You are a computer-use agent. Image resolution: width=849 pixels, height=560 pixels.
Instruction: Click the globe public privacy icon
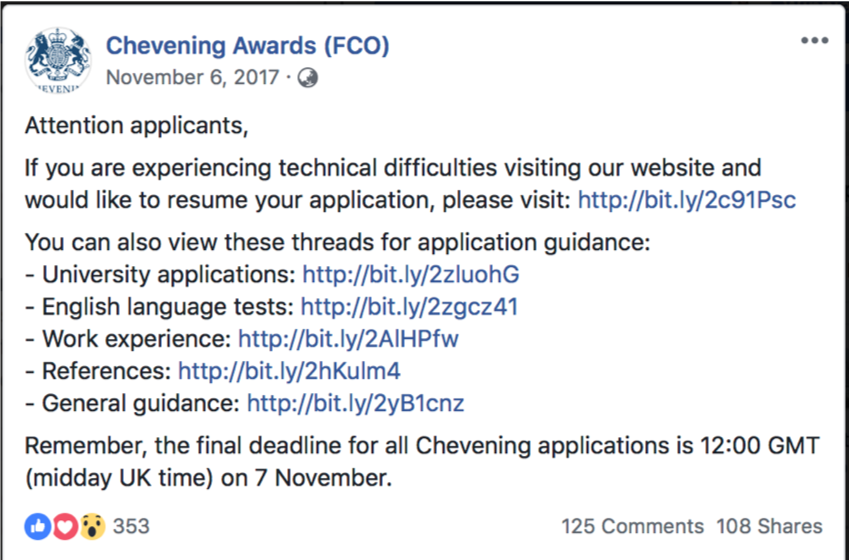(x=308, y=78)
